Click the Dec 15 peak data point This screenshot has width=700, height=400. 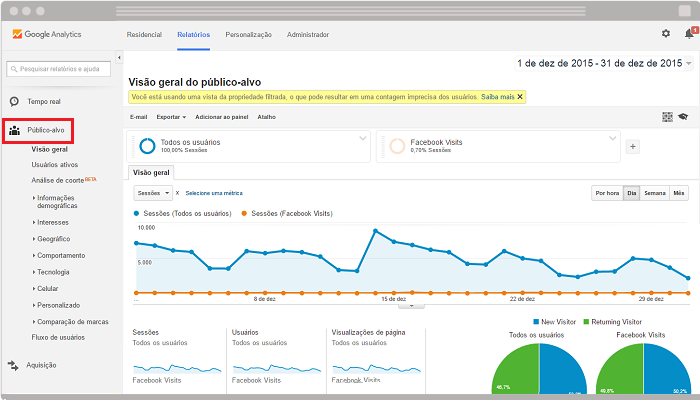pos(375,231)
